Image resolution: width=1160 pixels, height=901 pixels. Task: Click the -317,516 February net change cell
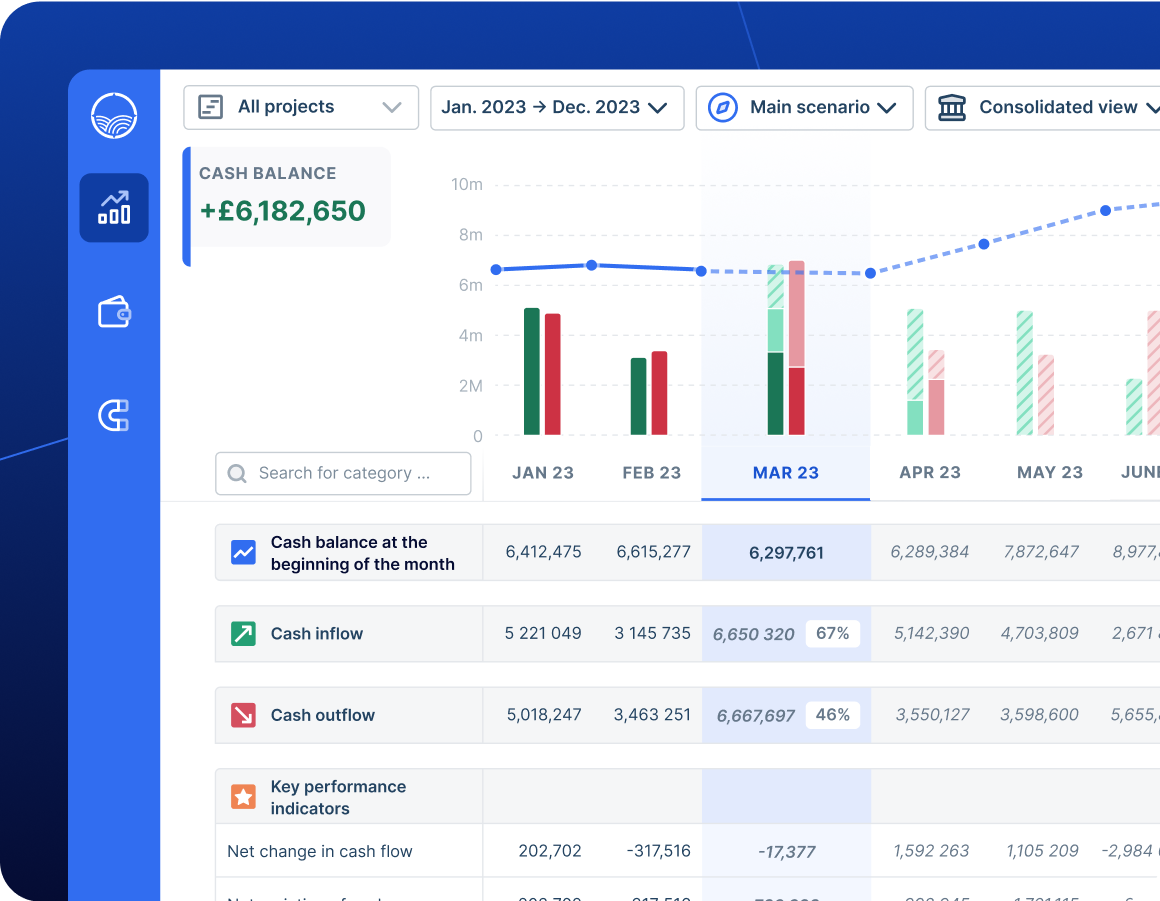click(658, 851)
